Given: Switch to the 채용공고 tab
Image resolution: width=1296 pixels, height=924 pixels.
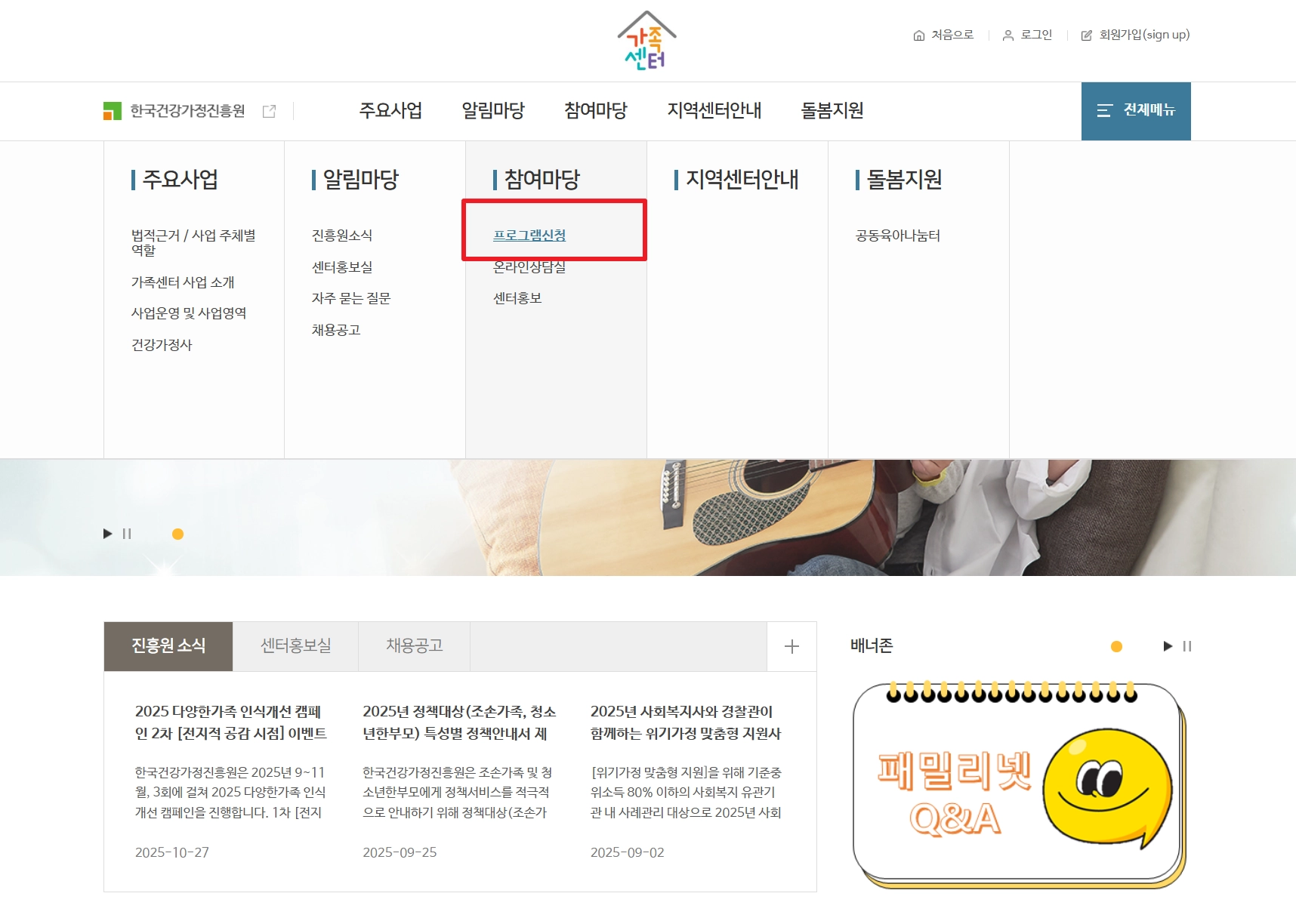Looking at the screenshot, I should tap(413, 646).
